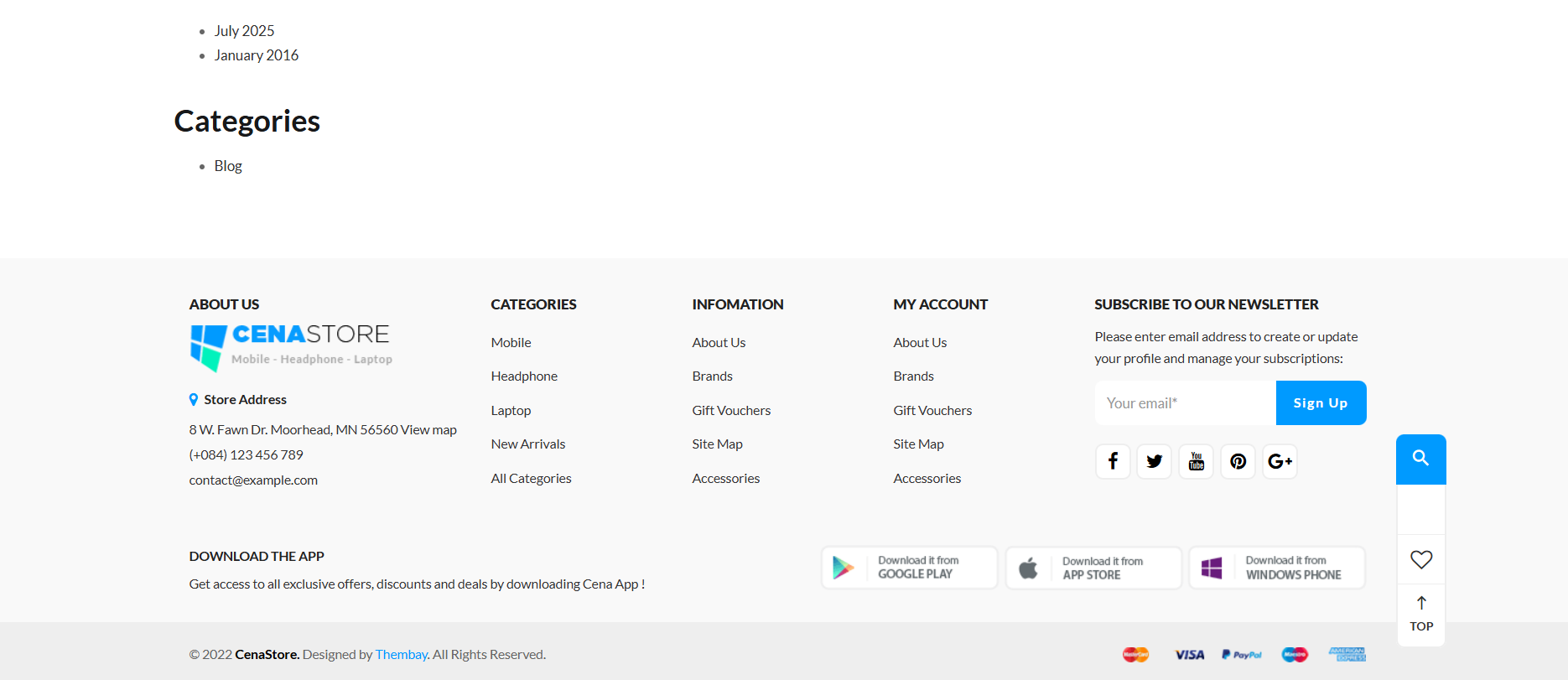Open the YouTube social icon
Image resolution: width=1568 pixels, height=680 pixels.
point(1197,461)
